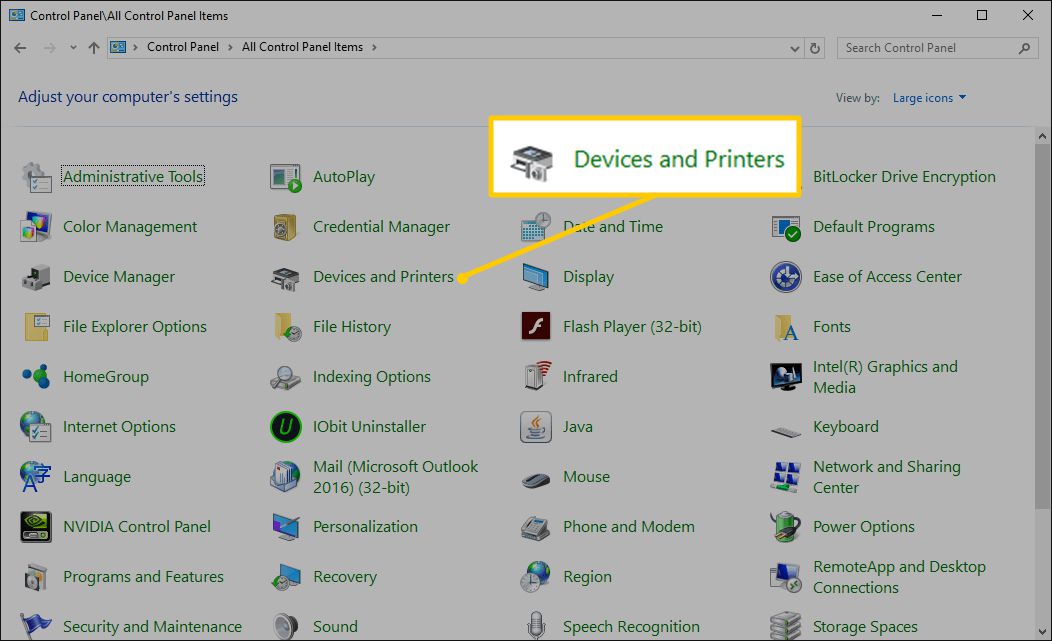Image resolution: width=1052 pixels, height=641 pixels.
Task: Click the Device Manager icon
Action: pyautogui.click(x=36, y=277)
